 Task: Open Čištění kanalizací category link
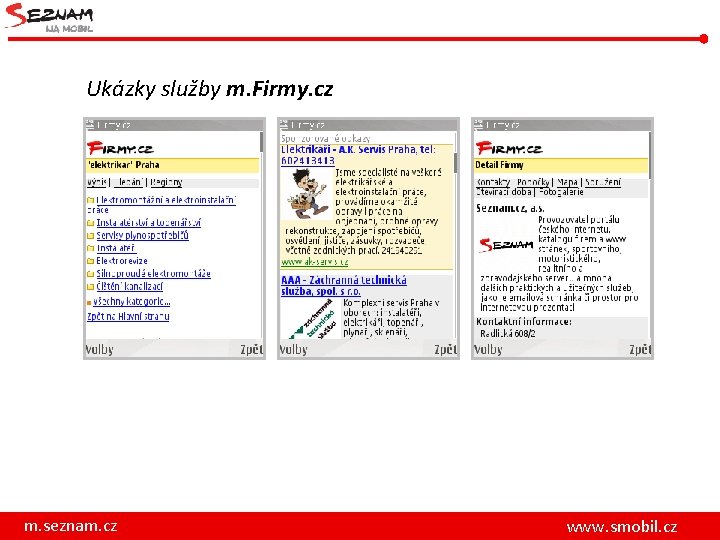(129, 287)
